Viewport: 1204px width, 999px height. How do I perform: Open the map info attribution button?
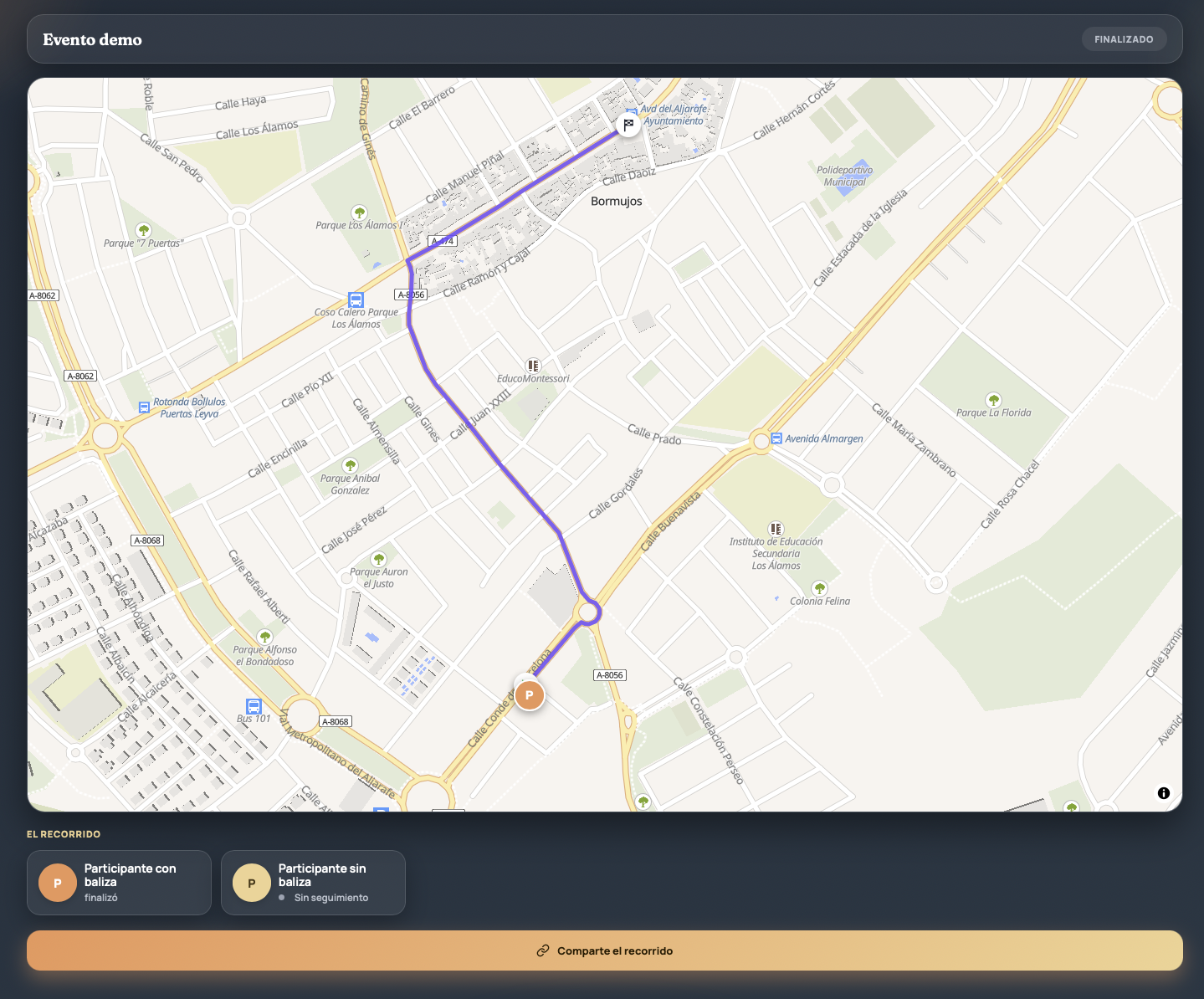coord(1164,793)
